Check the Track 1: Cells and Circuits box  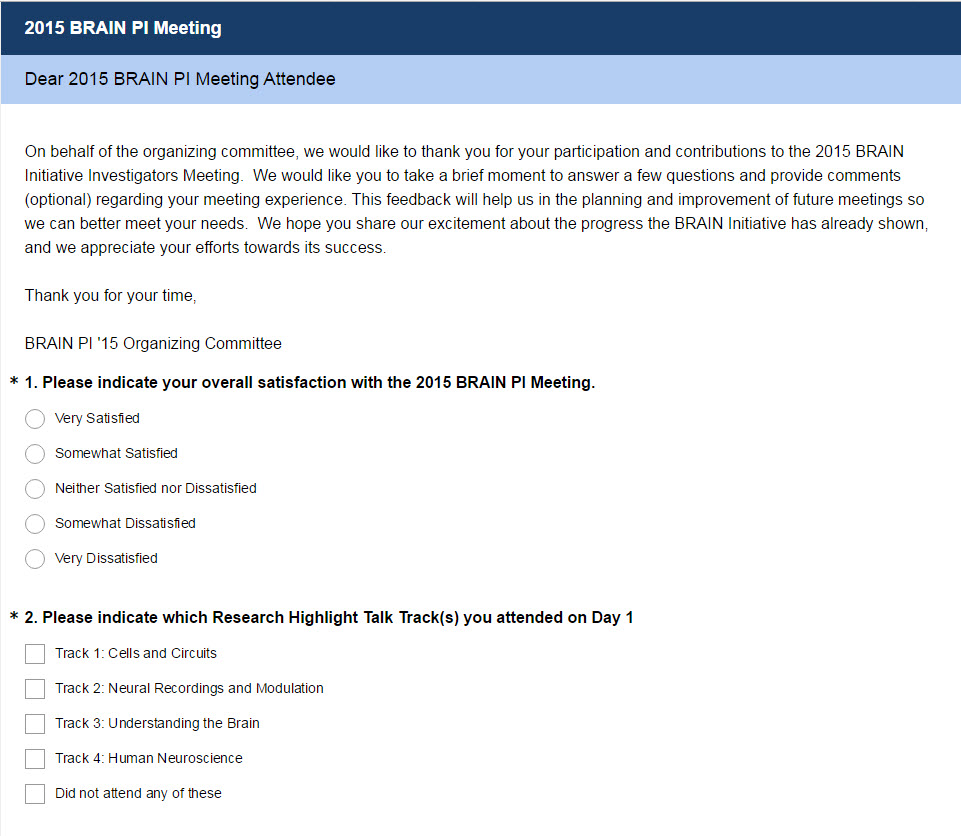coord(35,654)
